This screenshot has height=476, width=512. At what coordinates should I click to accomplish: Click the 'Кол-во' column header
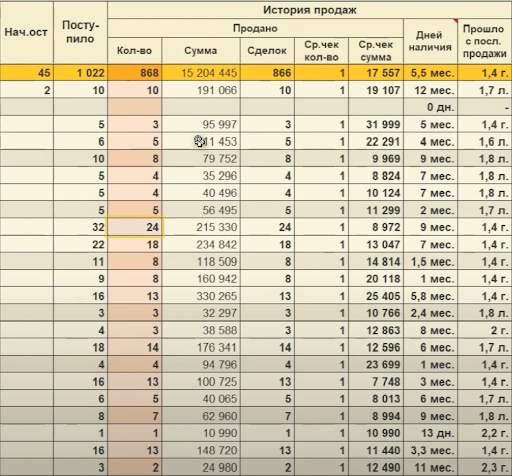(x=135, y=51)
